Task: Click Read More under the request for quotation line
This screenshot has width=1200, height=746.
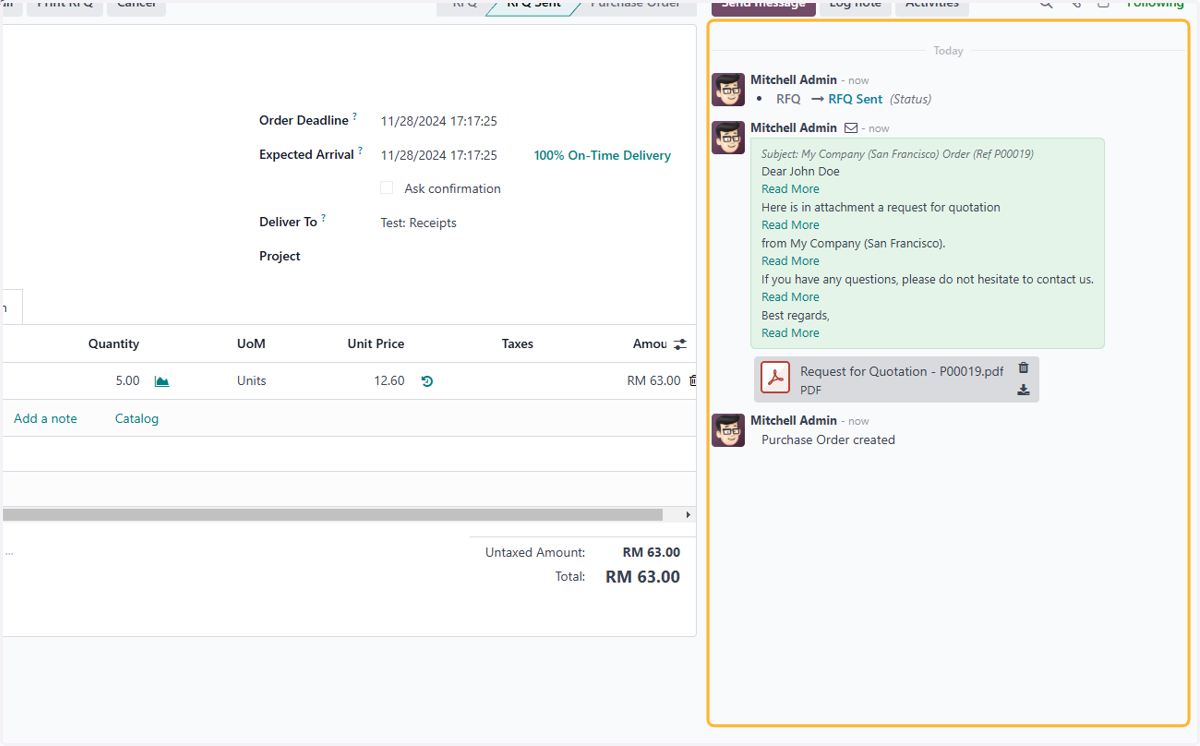Action: (790, 225)
